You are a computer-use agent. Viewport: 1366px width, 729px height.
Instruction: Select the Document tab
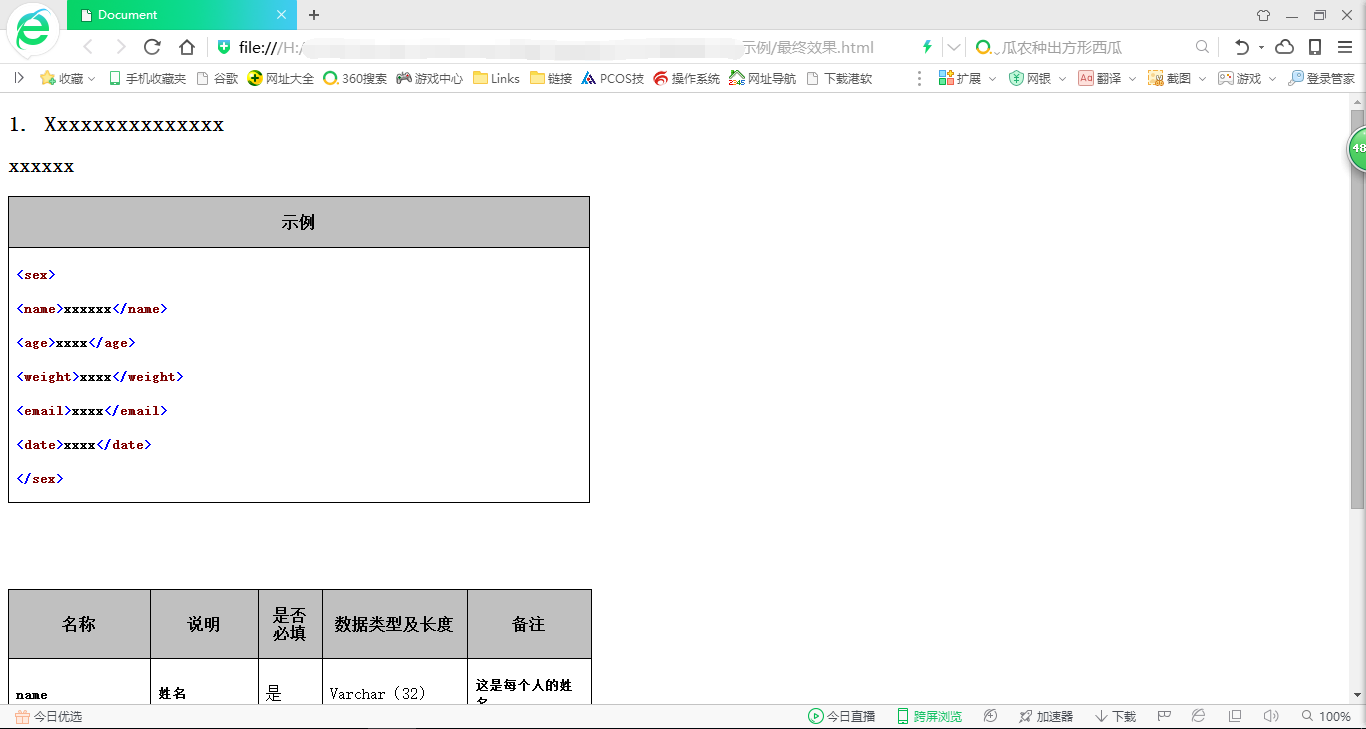tap(182, 15)
